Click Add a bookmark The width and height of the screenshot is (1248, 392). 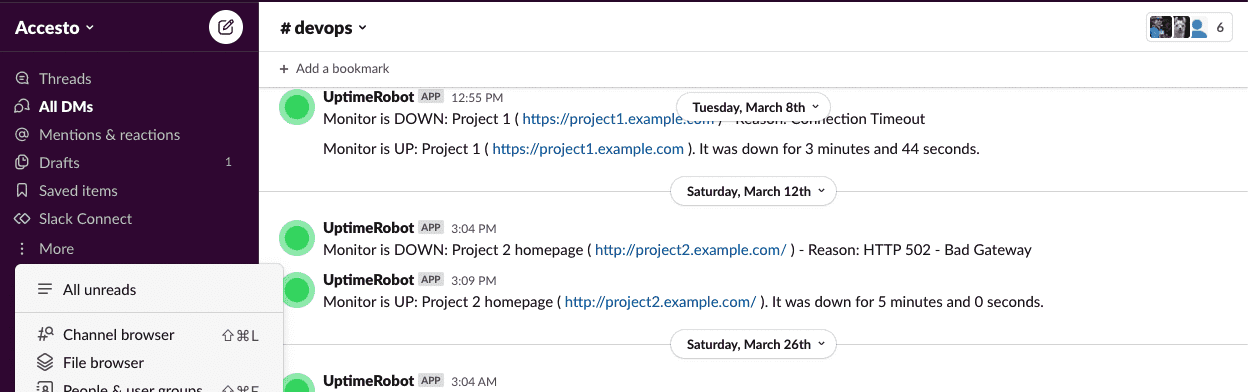335,69
